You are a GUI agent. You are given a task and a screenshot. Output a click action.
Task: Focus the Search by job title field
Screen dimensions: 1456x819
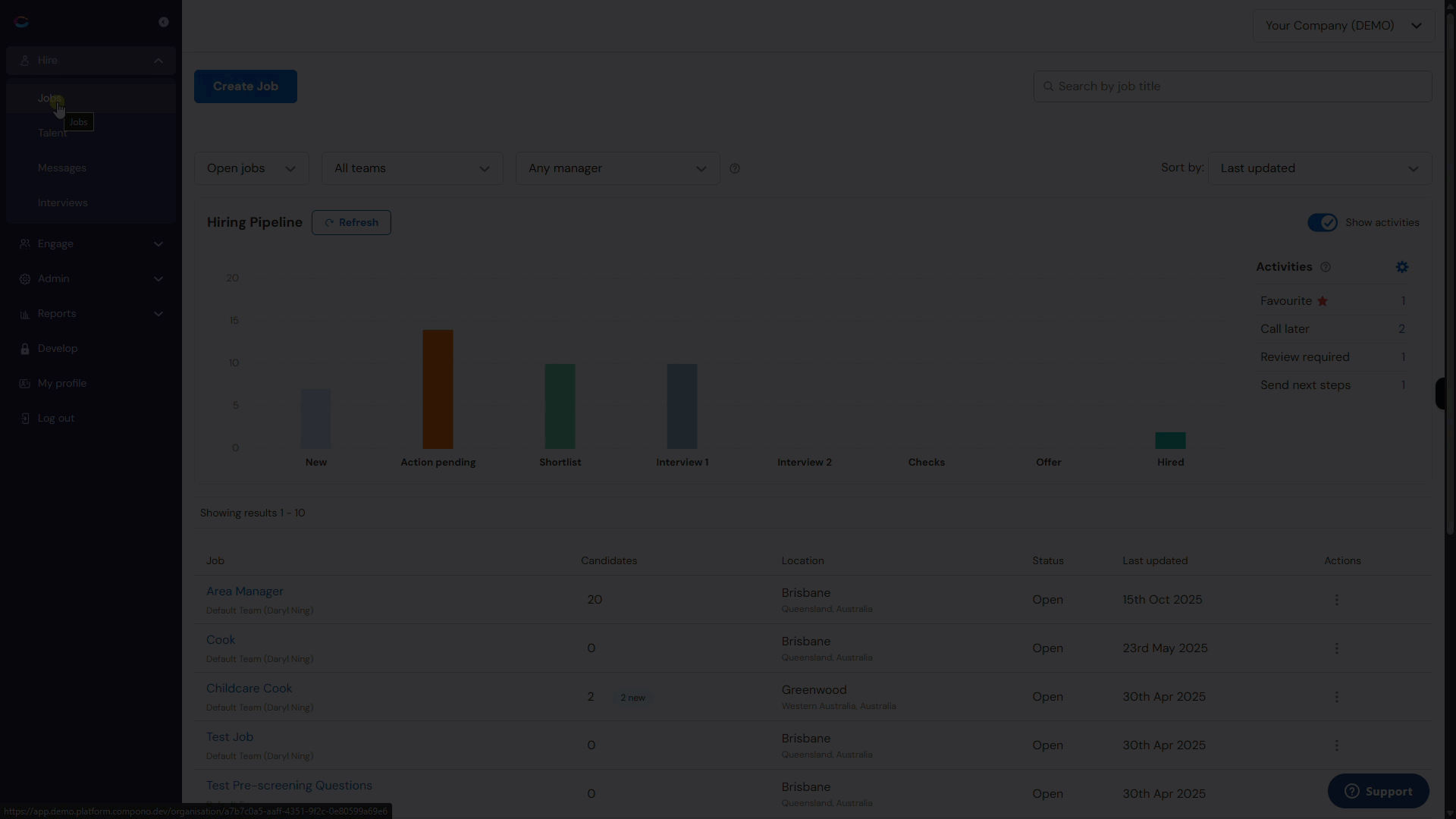point(1233,86)
